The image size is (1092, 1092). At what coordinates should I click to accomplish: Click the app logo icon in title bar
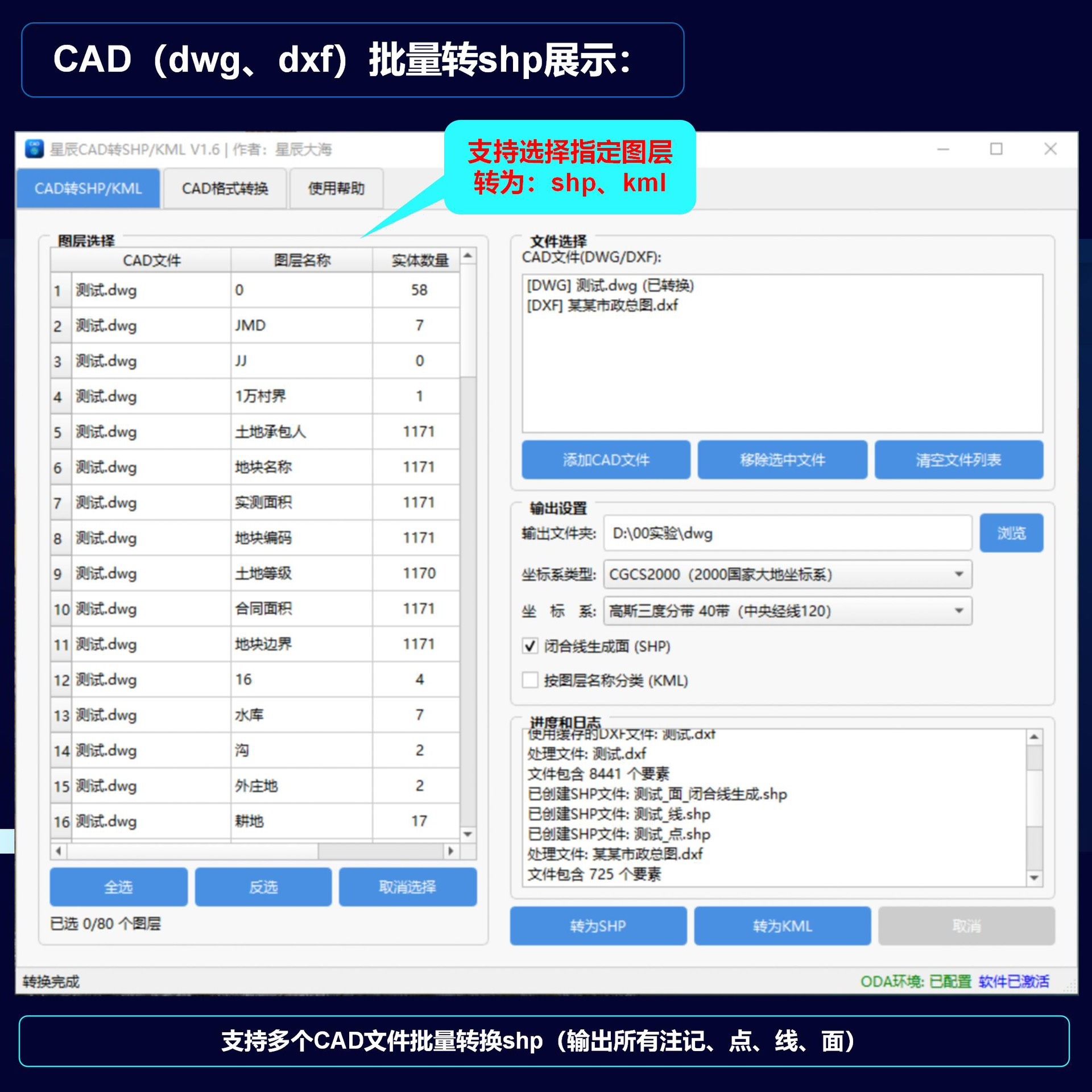tap(34, 149)
